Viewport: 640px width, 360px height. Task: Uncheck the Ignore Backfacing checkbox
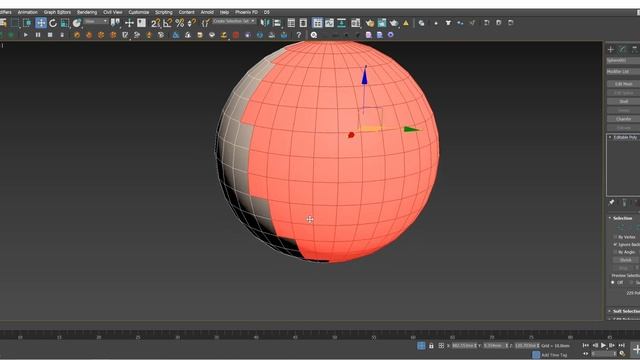(x=615, y=244)
